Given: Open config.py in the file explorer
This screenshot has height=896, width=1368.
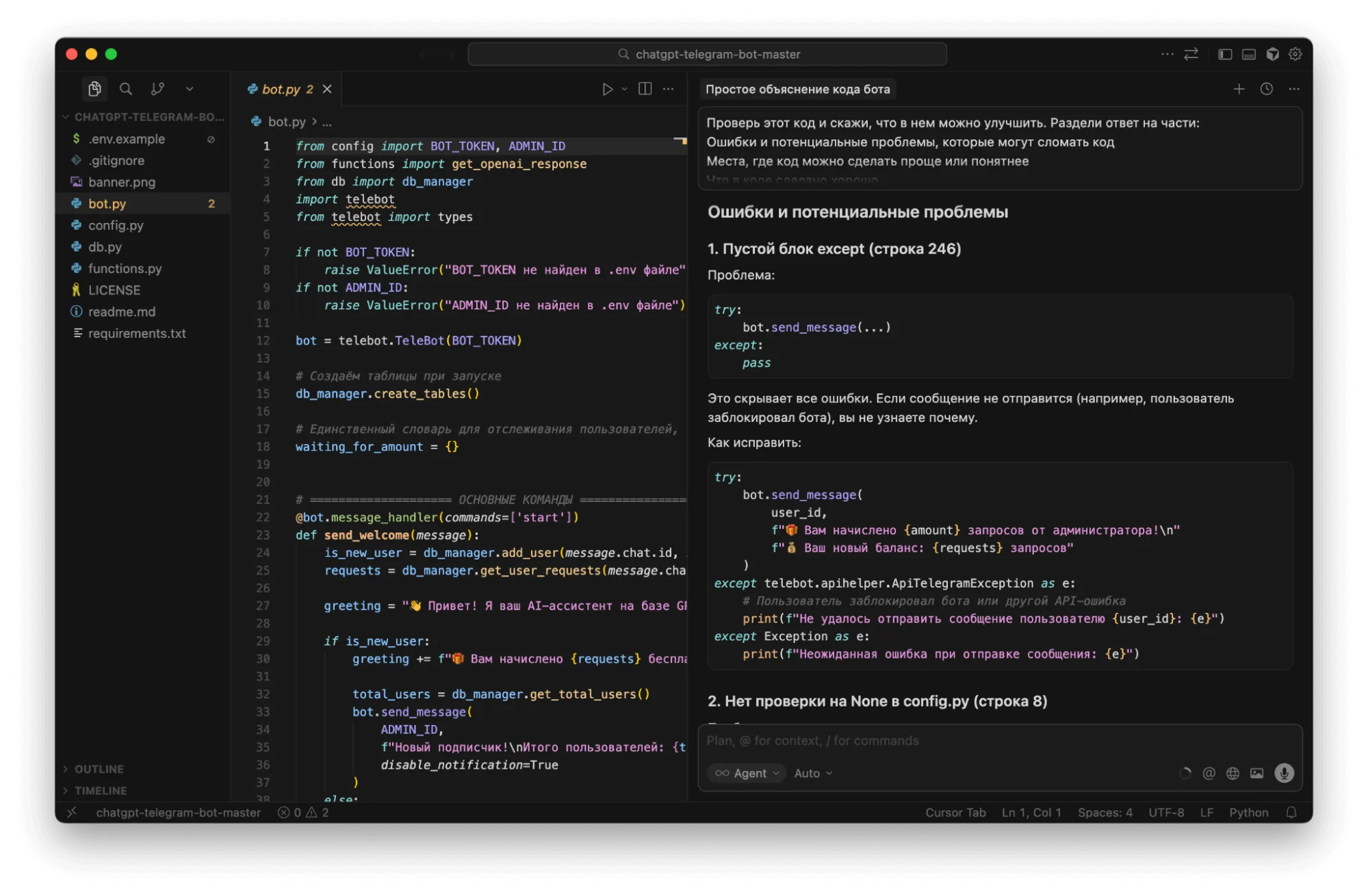Looking at the screenshot, I should click(x=116, y=225).
